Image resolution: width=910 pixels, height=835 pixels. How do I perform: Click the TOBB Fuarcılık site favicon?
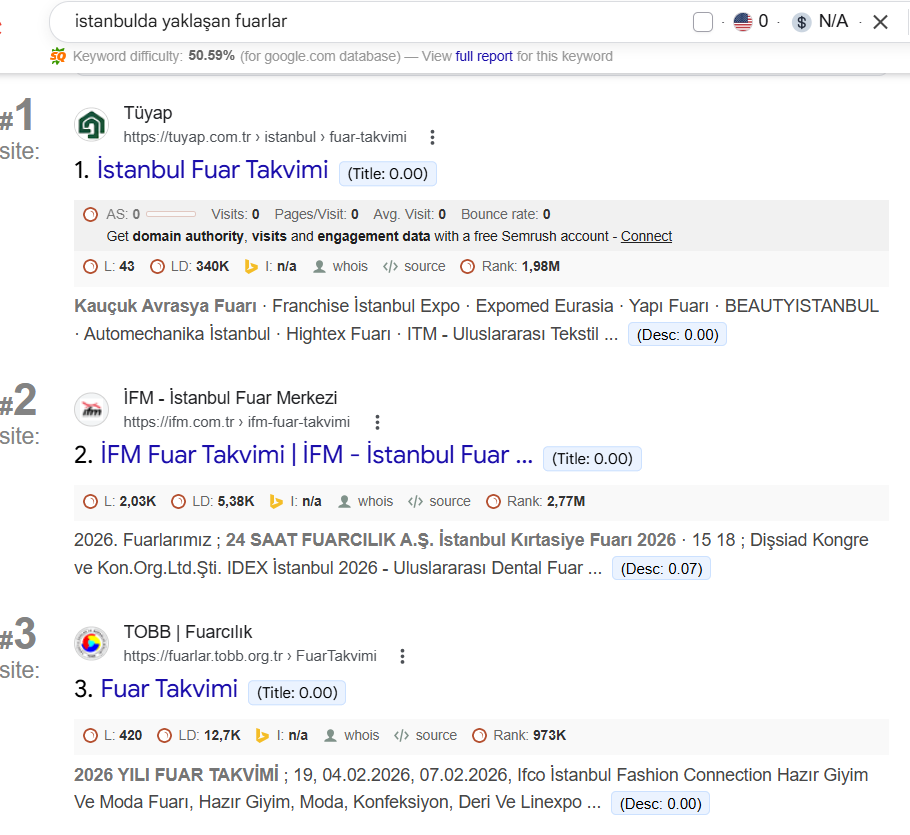[91, 643]
